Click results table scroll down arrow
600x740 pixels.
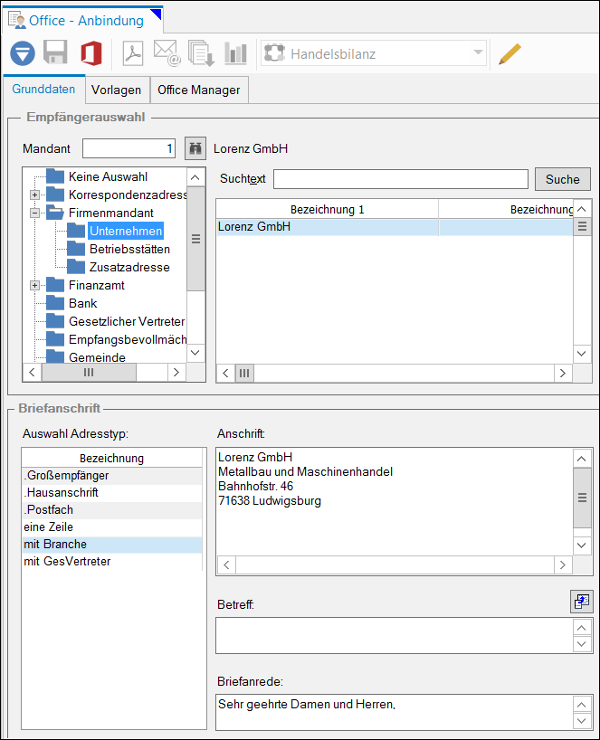pyautogui.click(x=582, y=353)
